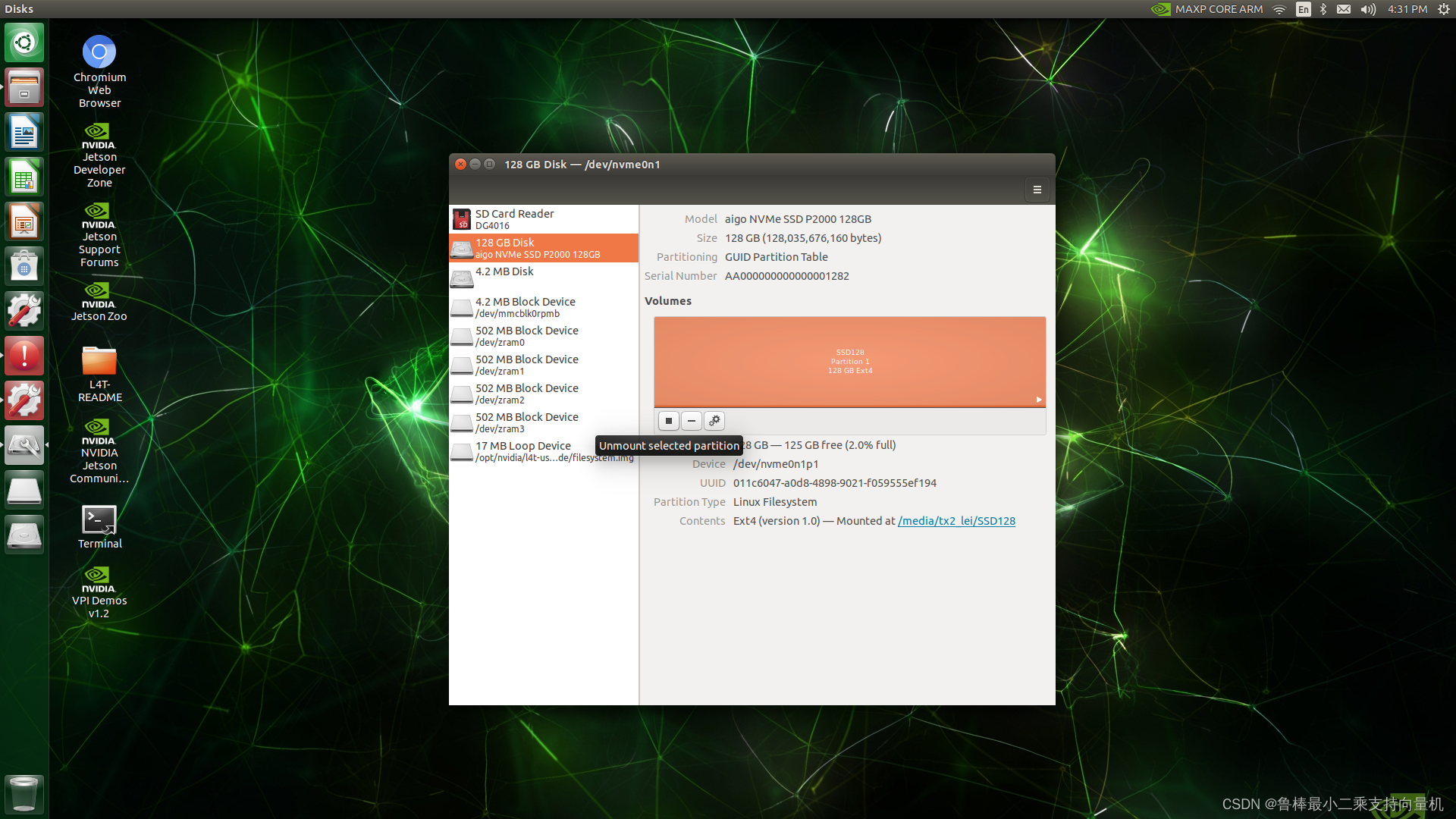The image size is (1456, 819).
Task: Select 502 MB Block Device /dev/zram0
Action: [x=543, y=335]
